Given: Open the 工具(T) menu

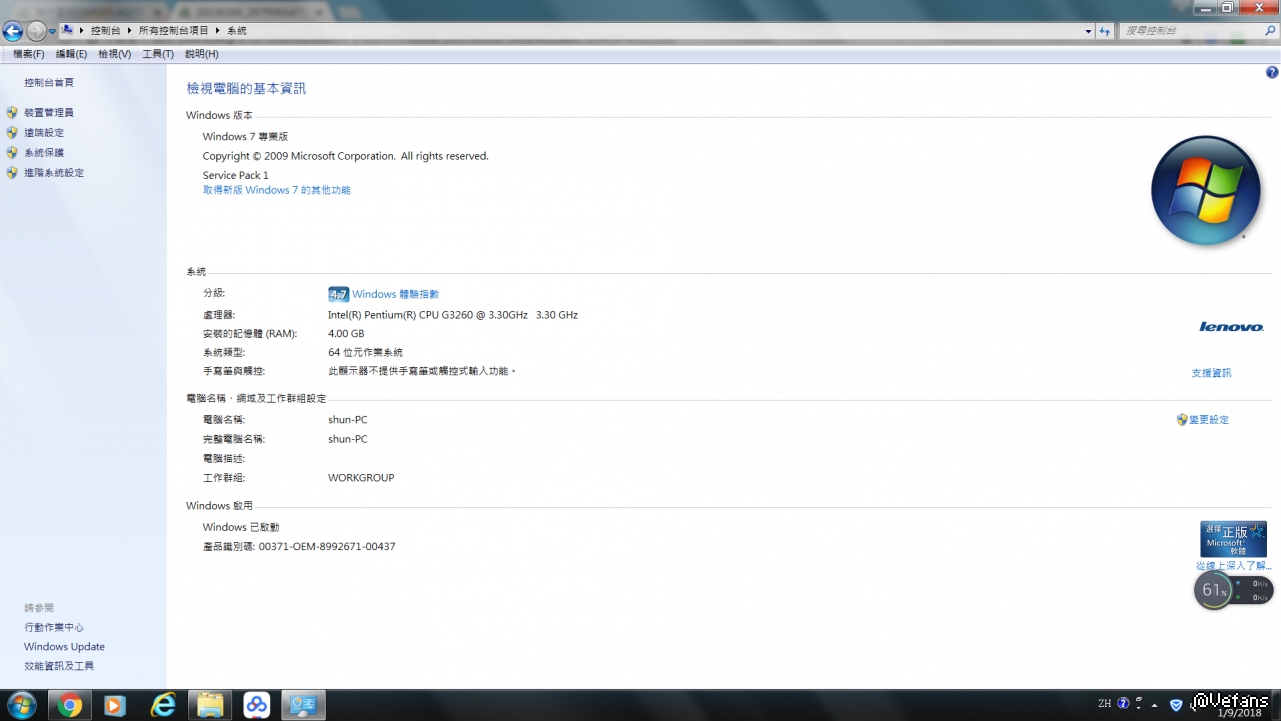Looking at the screenshot, I should [x=158, y=54].
